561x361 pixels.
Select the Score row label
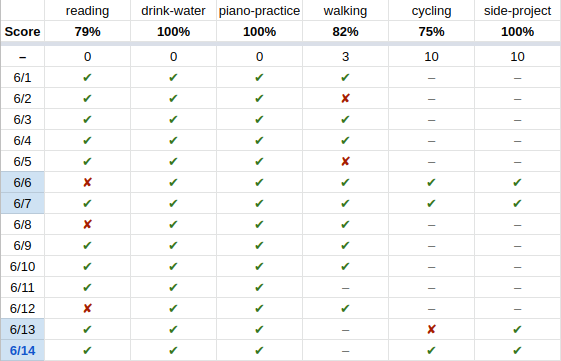pos(23,31)
